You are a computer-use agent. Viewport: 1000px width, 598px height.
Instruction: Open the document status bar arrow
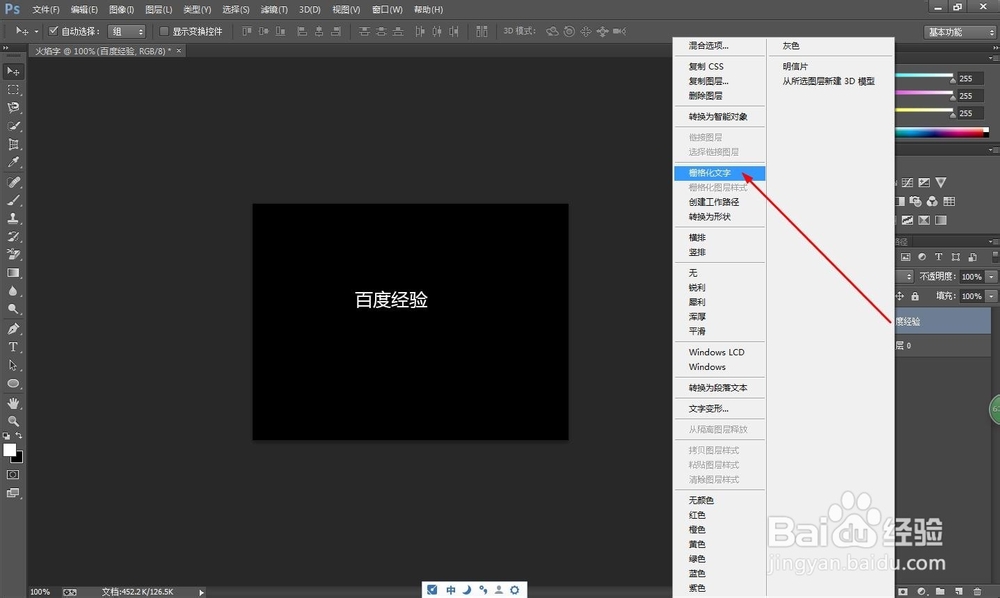coord(202,592)
